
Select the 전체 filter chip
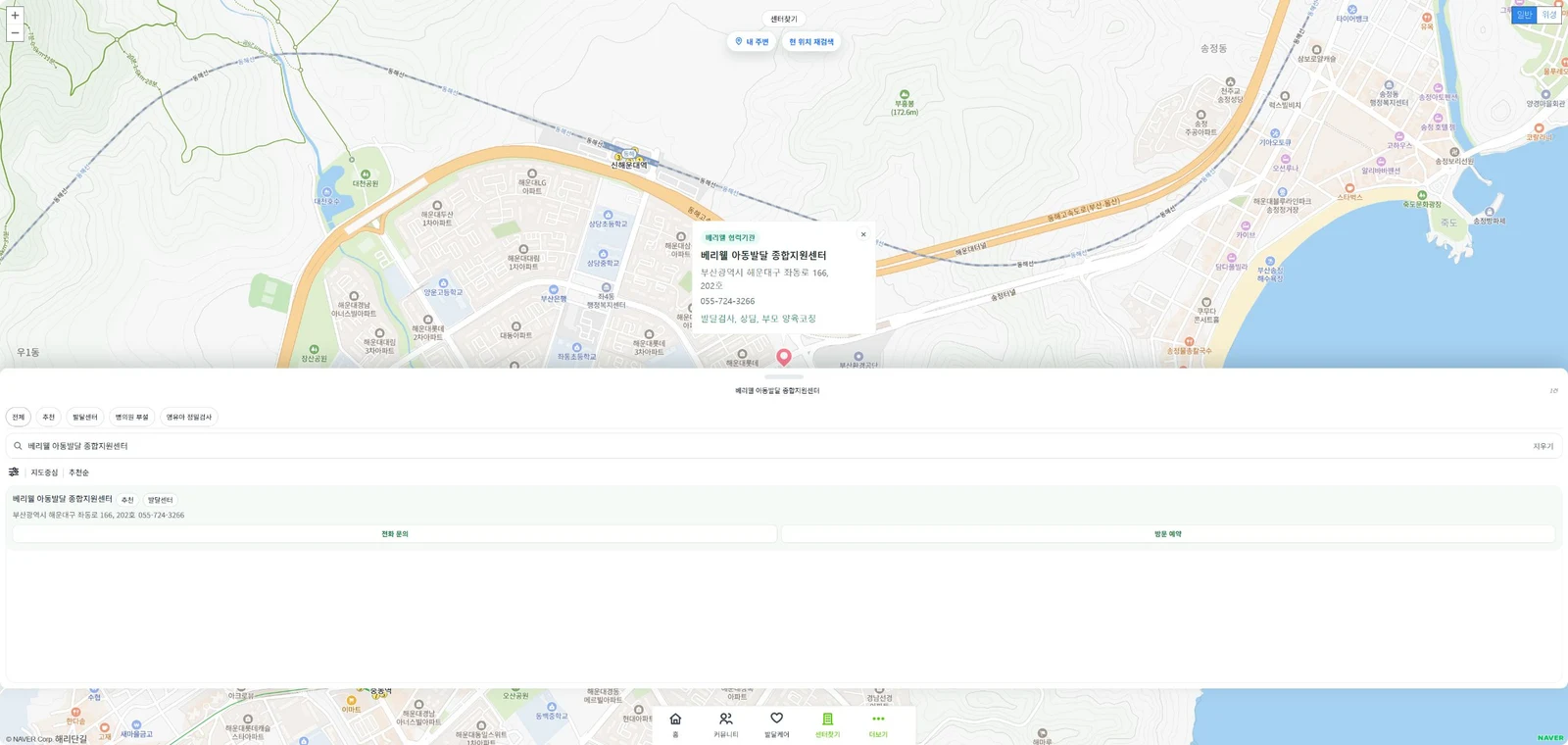pos(19,417)
